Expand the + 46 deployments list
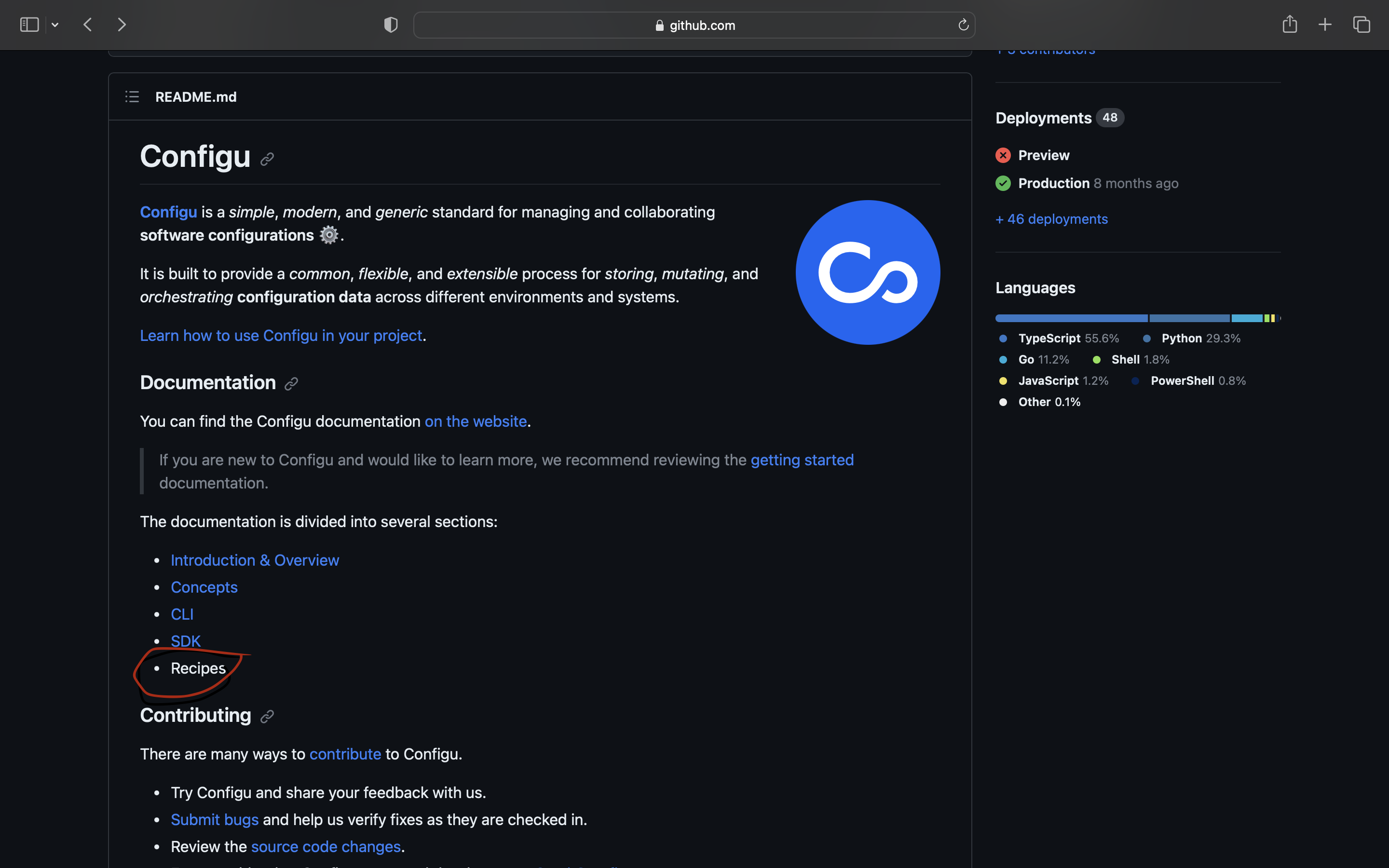 click(1051, 219)
